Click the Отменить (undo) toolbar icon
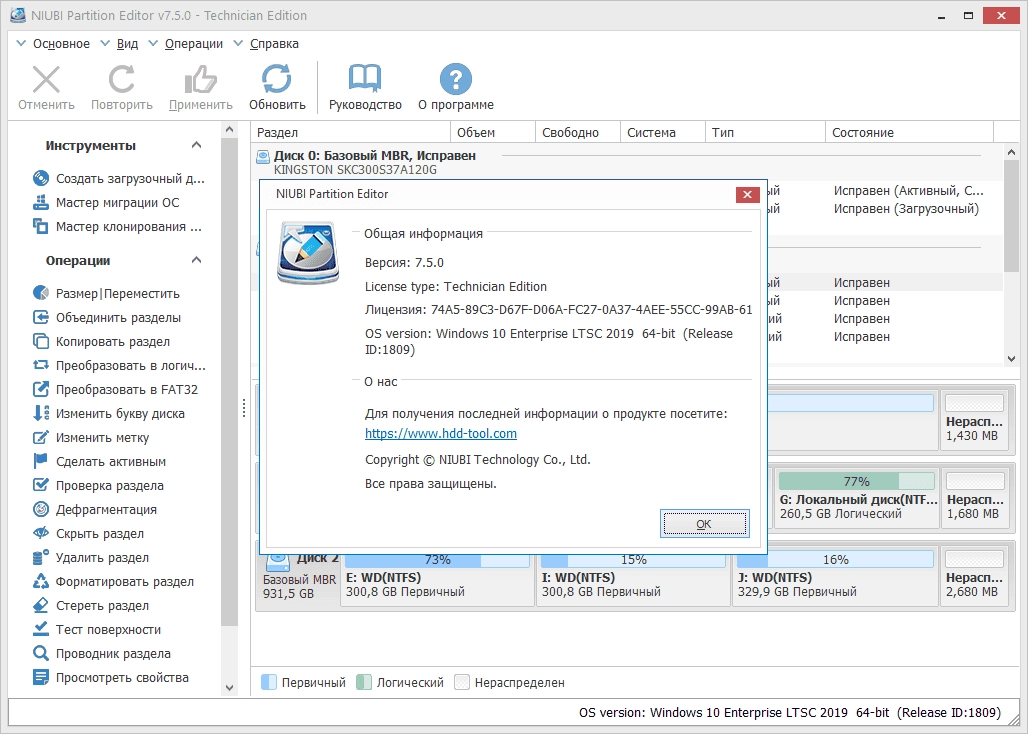The height and width of the screenshot is (734, 1028). [46, 80]
